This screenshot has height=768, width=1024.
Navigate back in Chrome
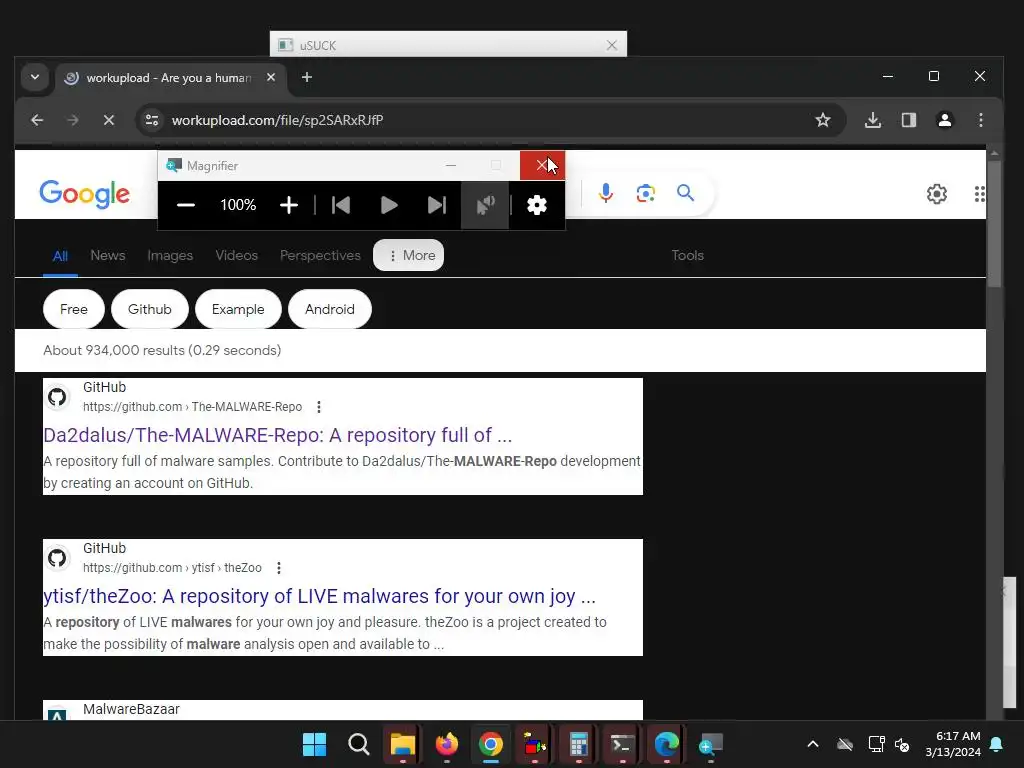(x=37, y=120)
